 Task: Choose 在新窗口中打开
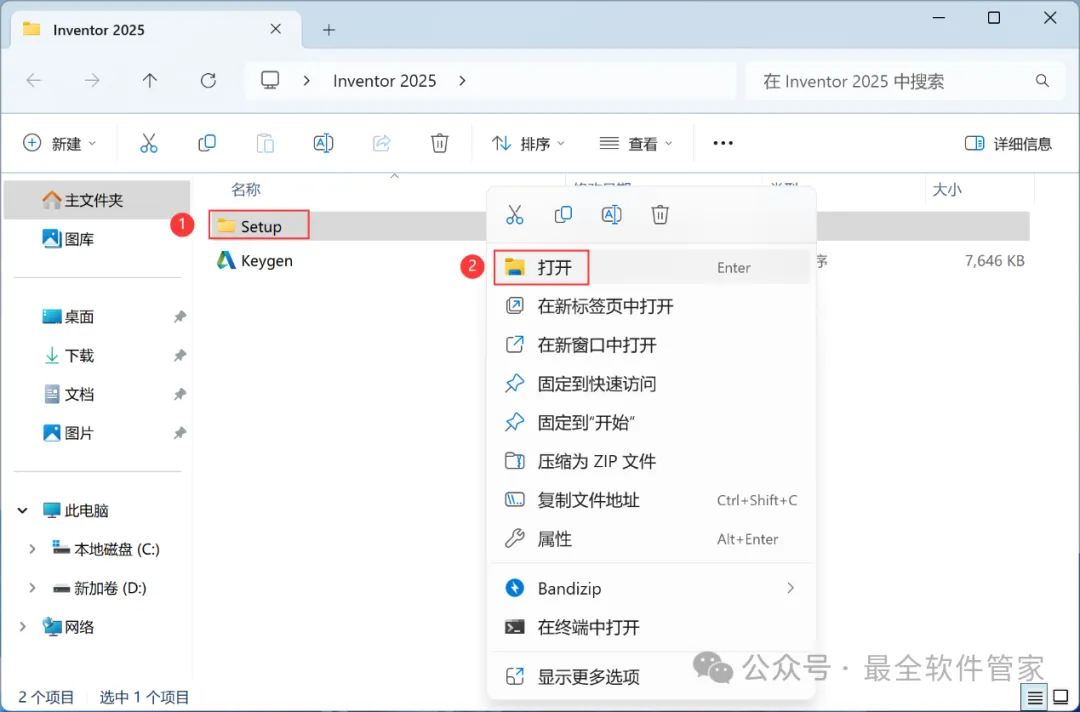tap(652, 344)
